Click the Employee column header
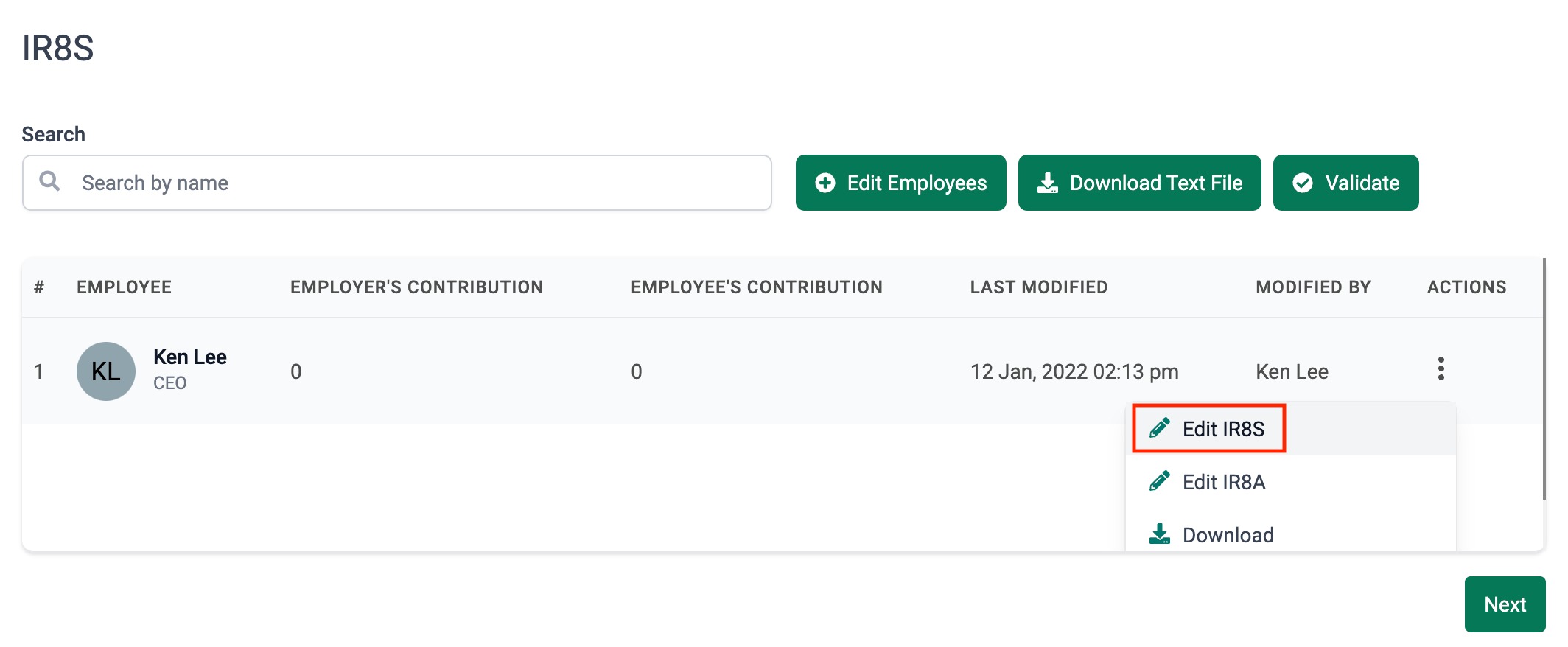This screenshot has width=1568, height=647. pos(124,287)
